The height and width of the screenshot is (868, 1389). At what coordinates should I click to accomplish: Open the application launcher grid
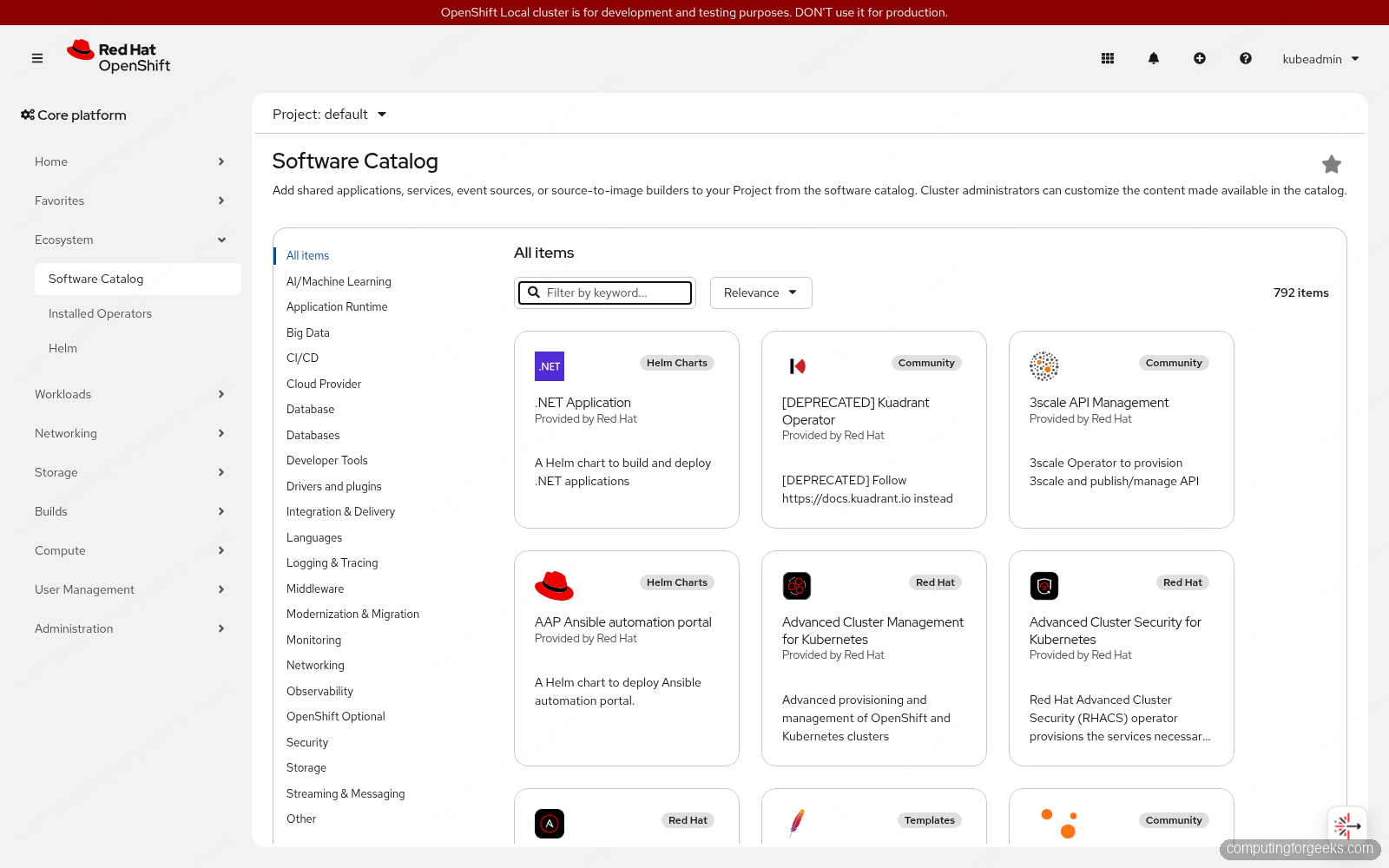pos(1108,58)
